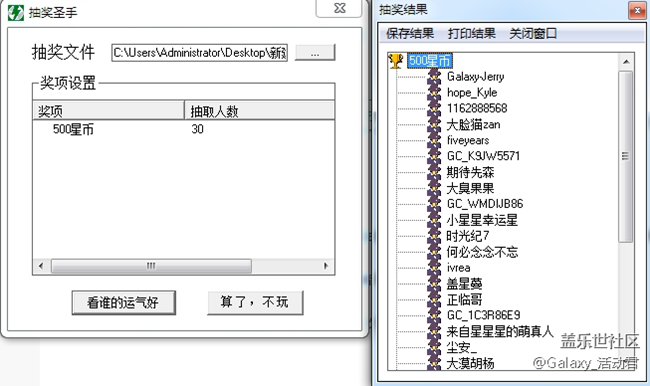This screenshot has height=386, width=650.
Task: Click the winner icon next to hope_Kyle
Action: point(434,92)
